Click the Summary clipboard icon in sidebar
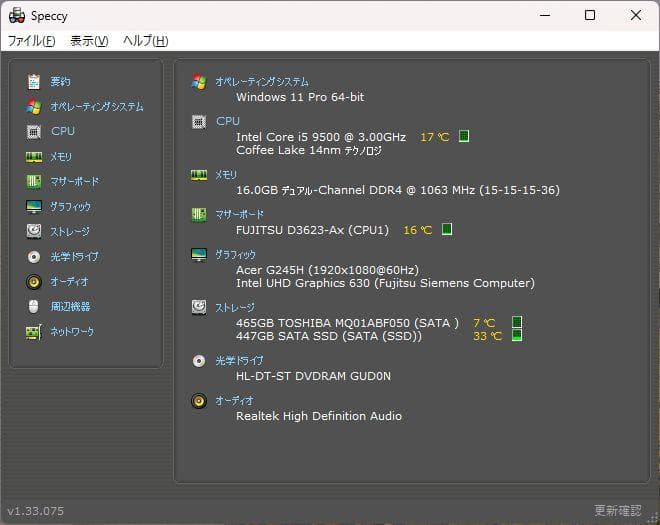 click(x=34, y=82)
